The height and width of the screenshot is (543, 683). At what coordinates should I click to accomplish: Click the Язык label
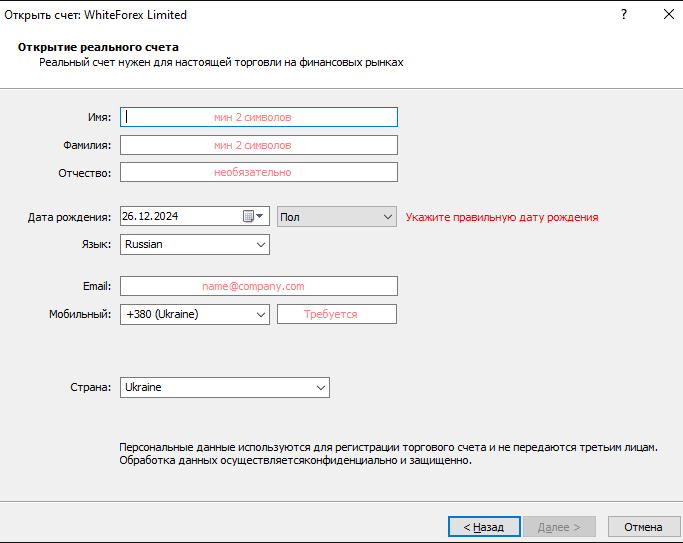(96, 244)
